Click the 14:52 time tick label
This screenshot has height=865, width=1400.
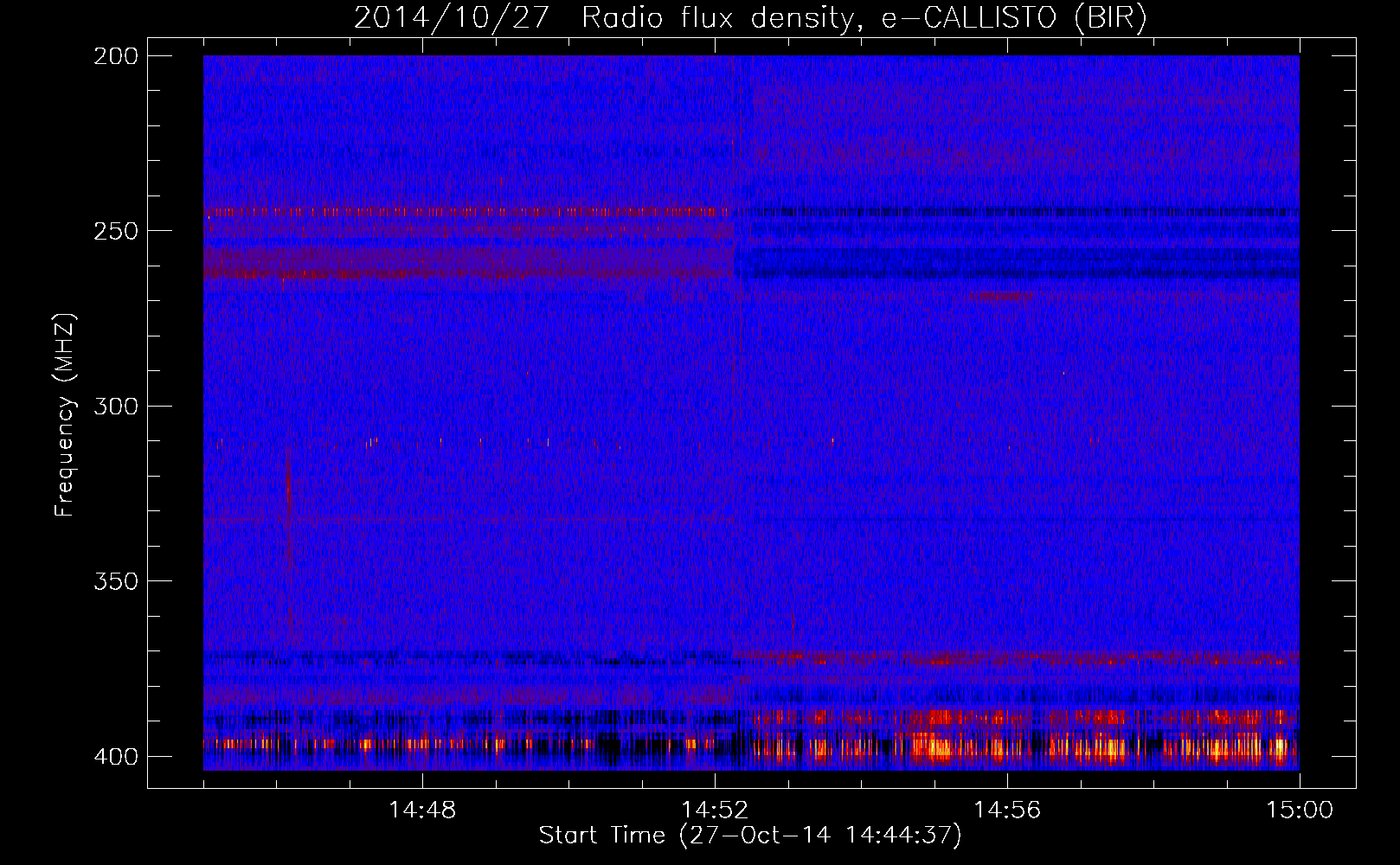tap(715, 811)
